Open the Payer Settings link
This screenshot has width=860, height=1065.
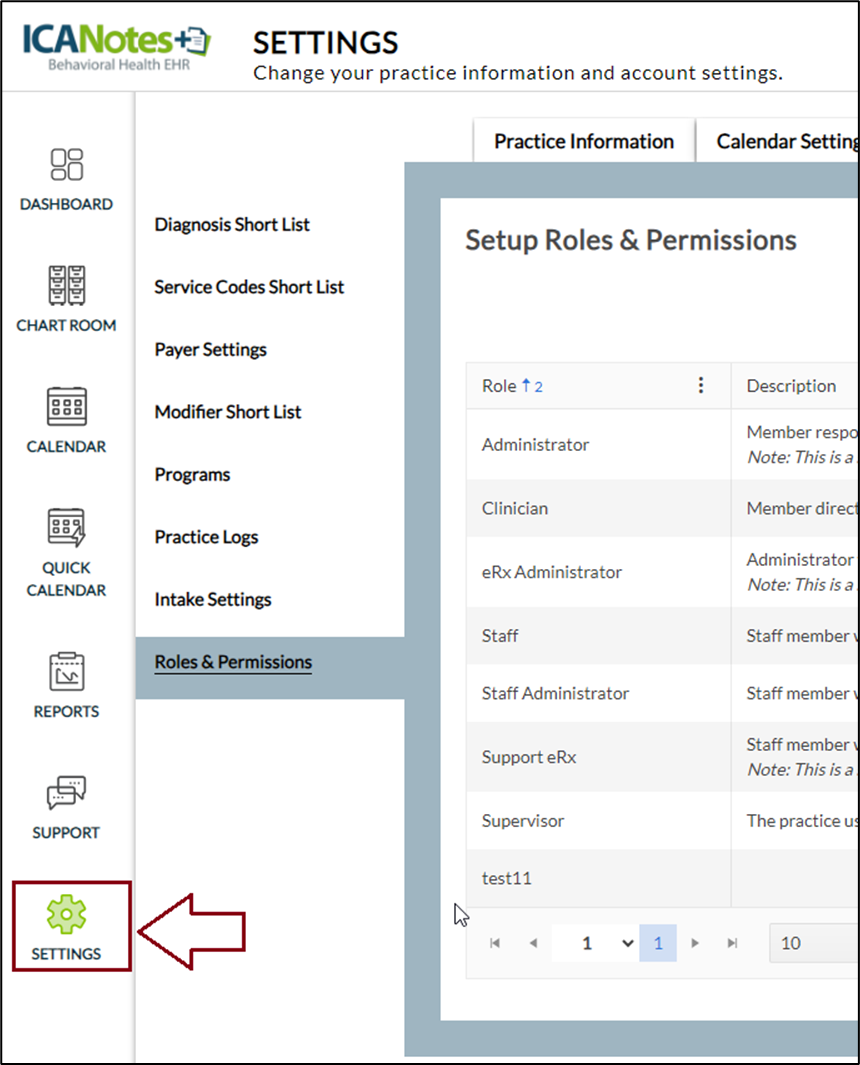210,350
